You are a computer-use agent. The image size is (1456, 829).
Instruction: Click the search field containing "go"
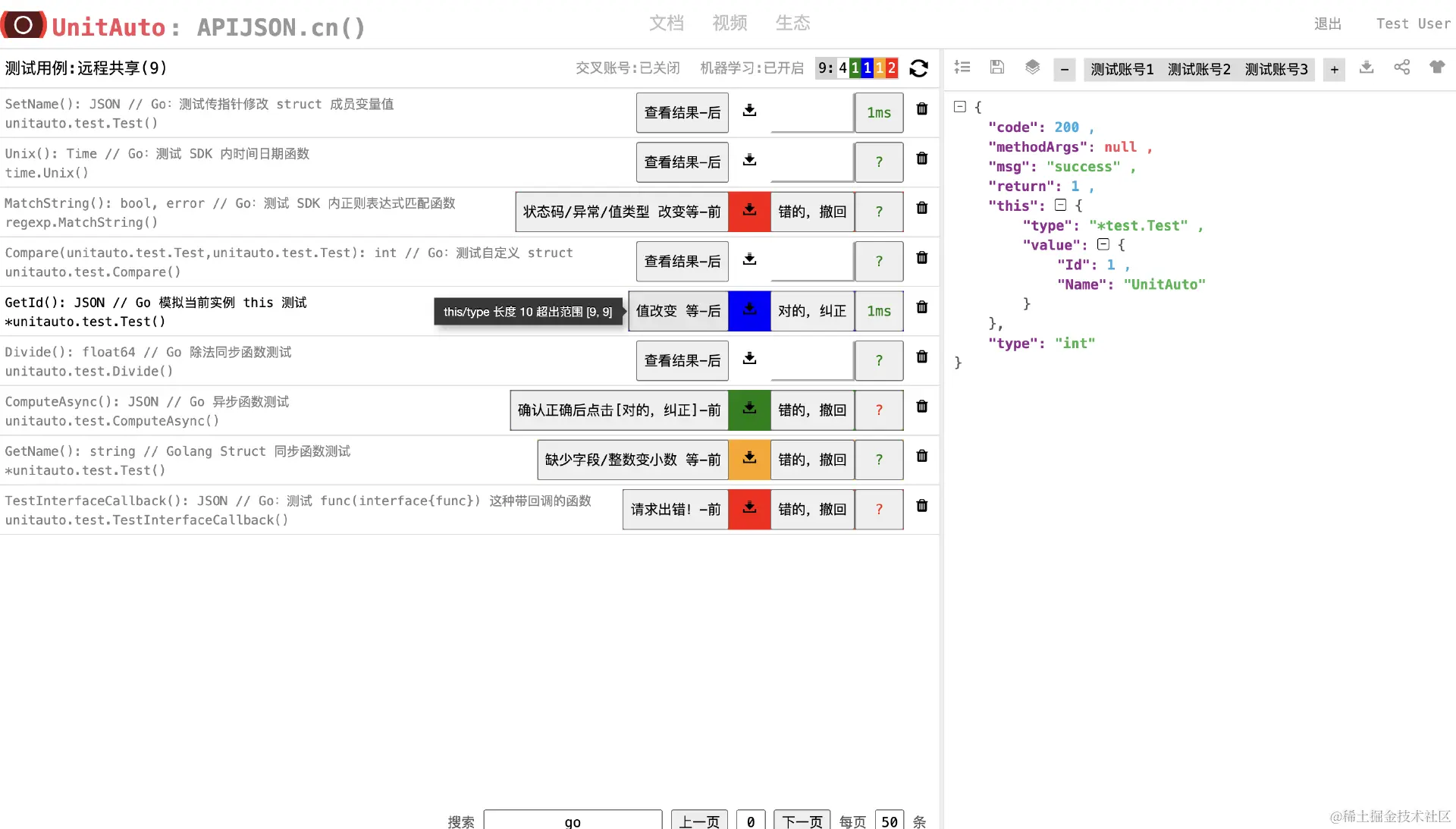pos(573,821)
